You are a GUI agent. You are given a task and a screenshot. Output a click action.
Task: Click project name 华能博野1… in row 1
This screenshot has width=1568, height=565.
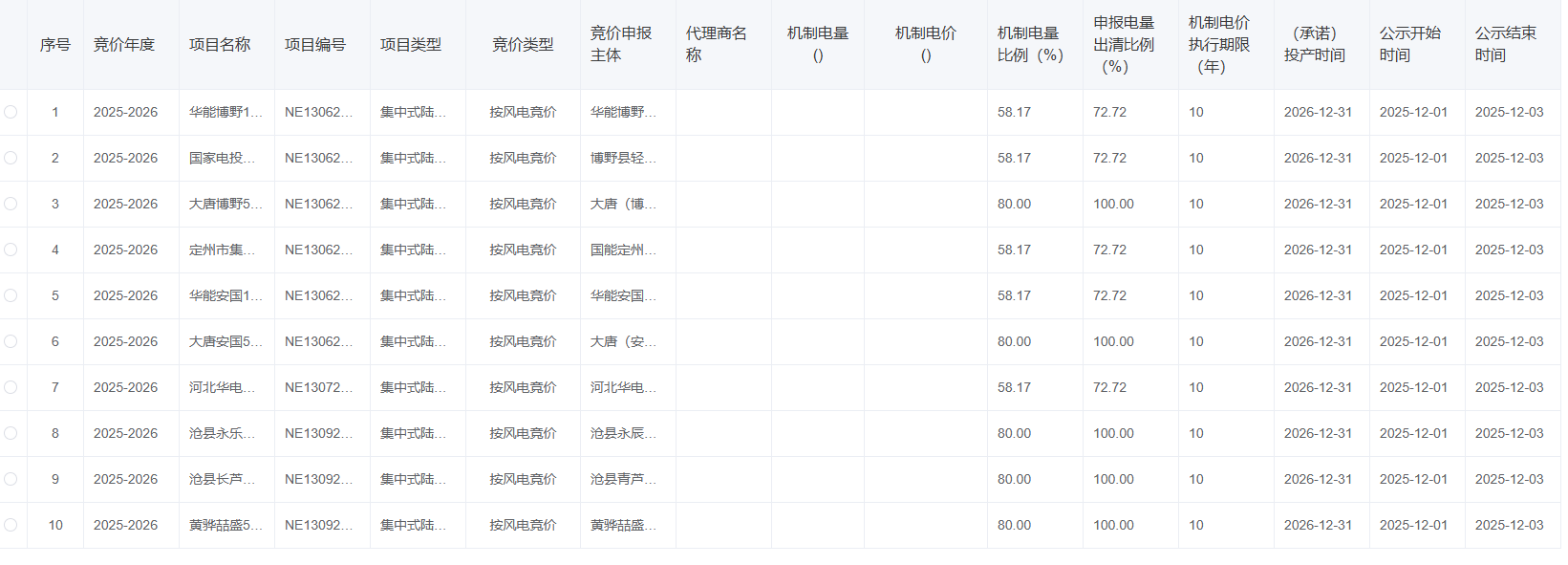226,112
